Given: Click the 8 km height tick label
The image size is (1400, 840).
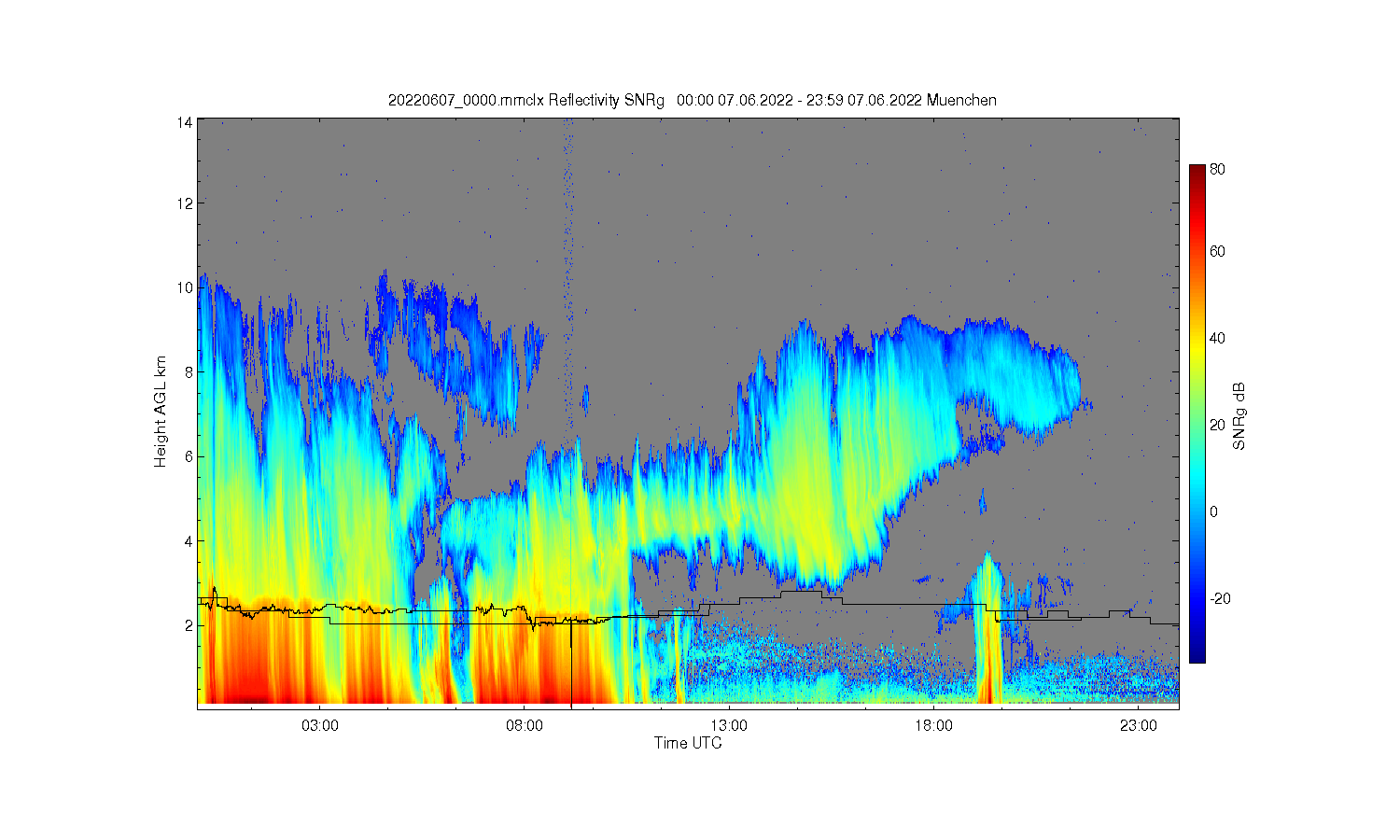Looking at the screenshot, I should coord(189,371).
